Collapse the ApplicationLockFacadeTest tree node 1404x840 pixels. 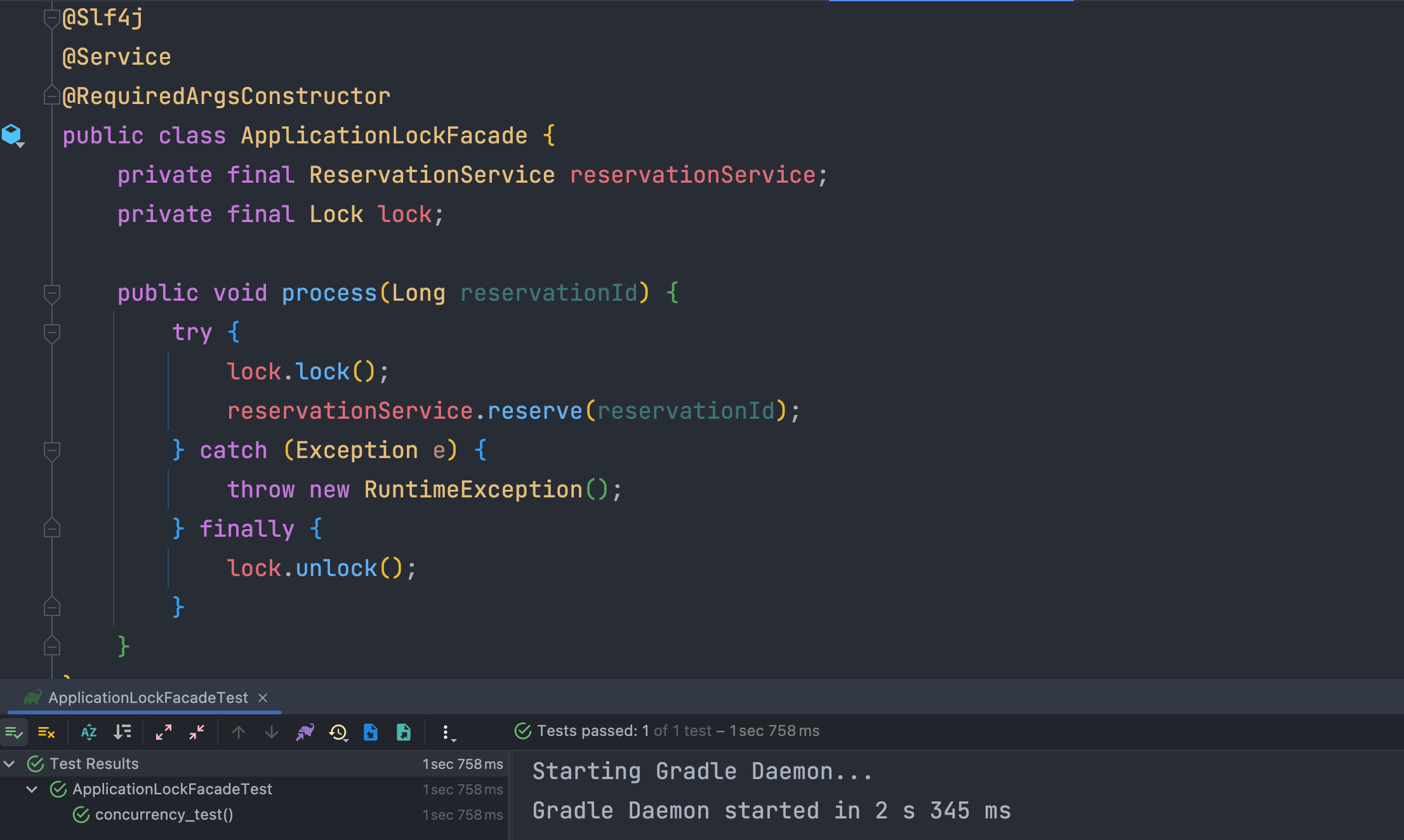tap(32, 789)
